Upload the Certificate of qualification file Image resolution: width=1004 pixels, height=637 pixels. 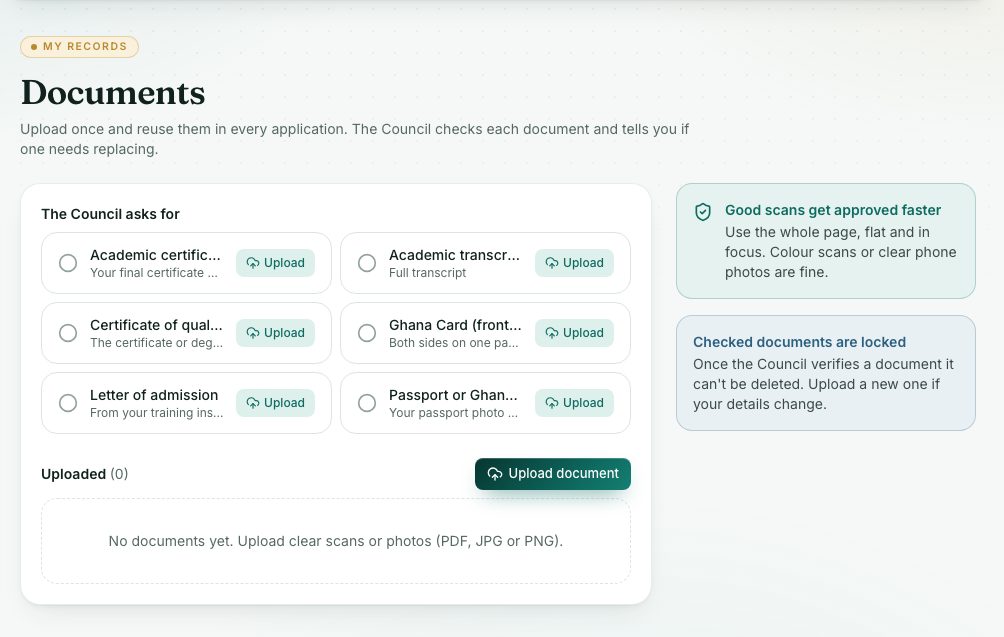coord(275,333)
